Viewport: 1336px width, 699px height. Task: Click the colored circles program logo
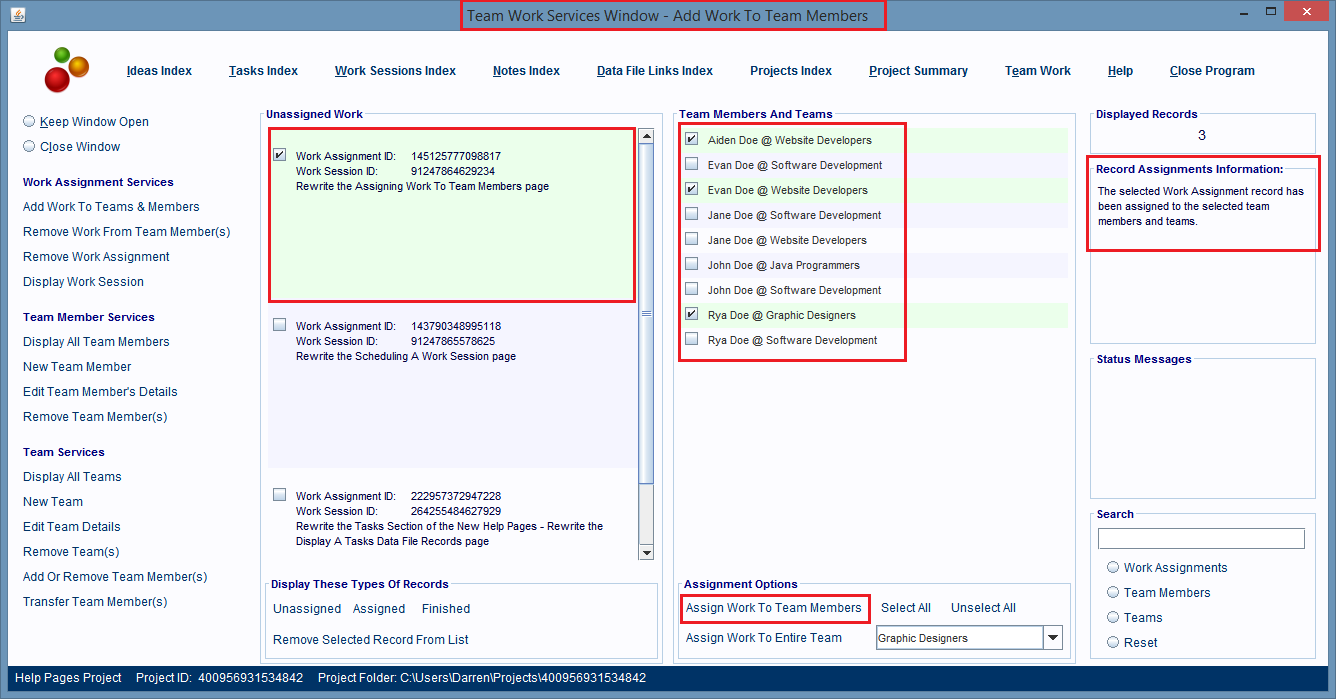point(66,70)
